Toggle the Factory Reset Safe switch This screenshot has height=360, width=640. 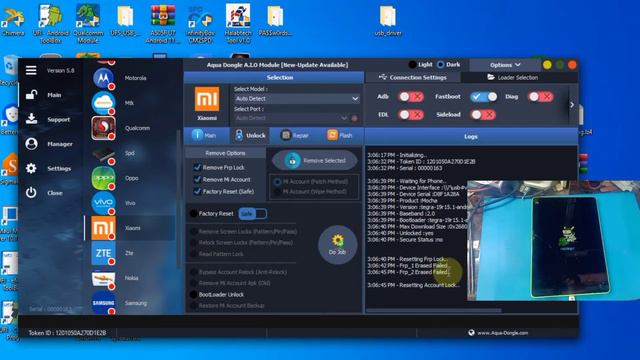coord(253,214)
